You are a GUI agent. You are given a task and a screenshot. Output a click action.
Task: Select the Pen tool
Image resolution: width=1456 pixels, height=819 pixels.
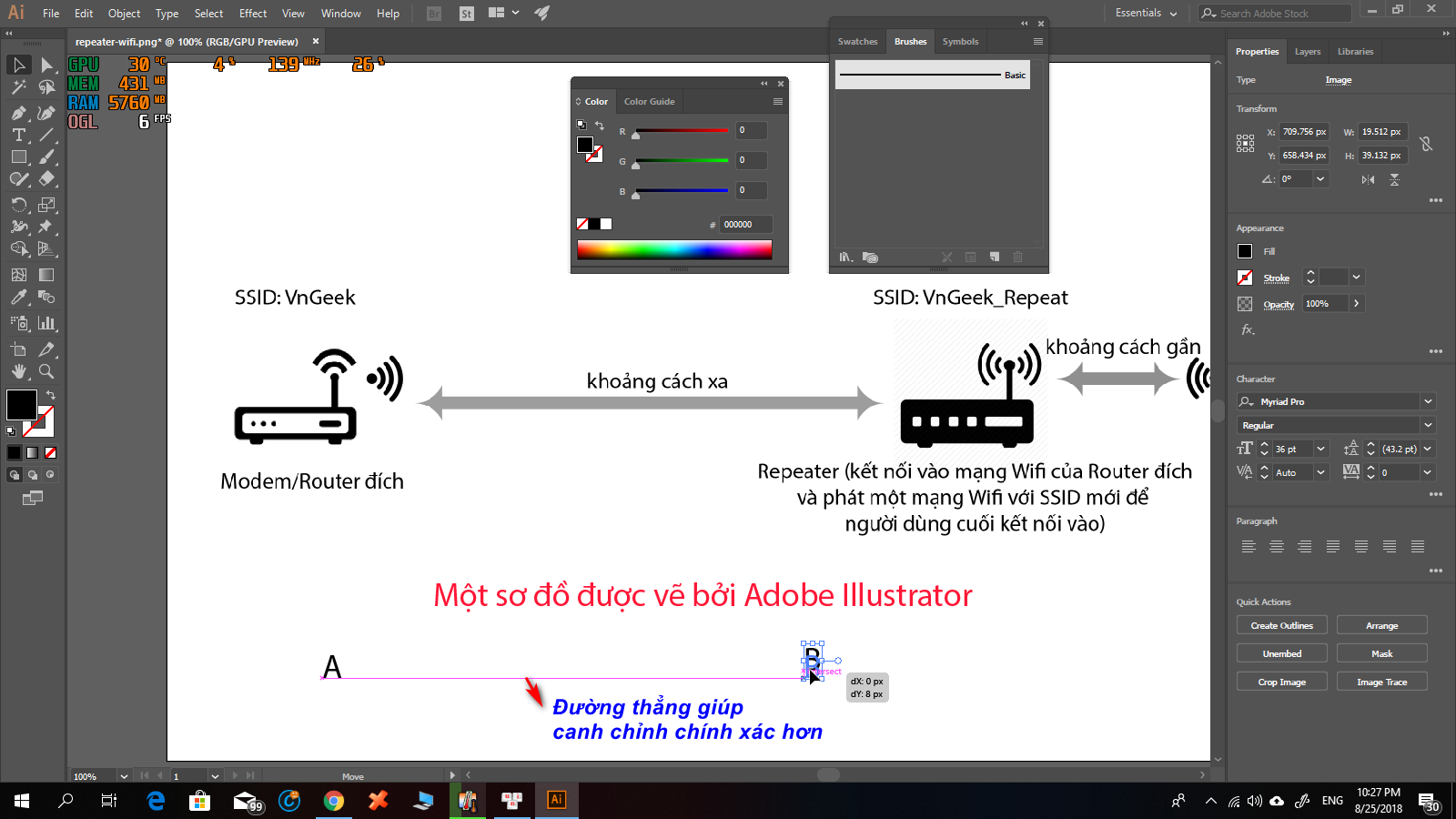coord(18,113)
